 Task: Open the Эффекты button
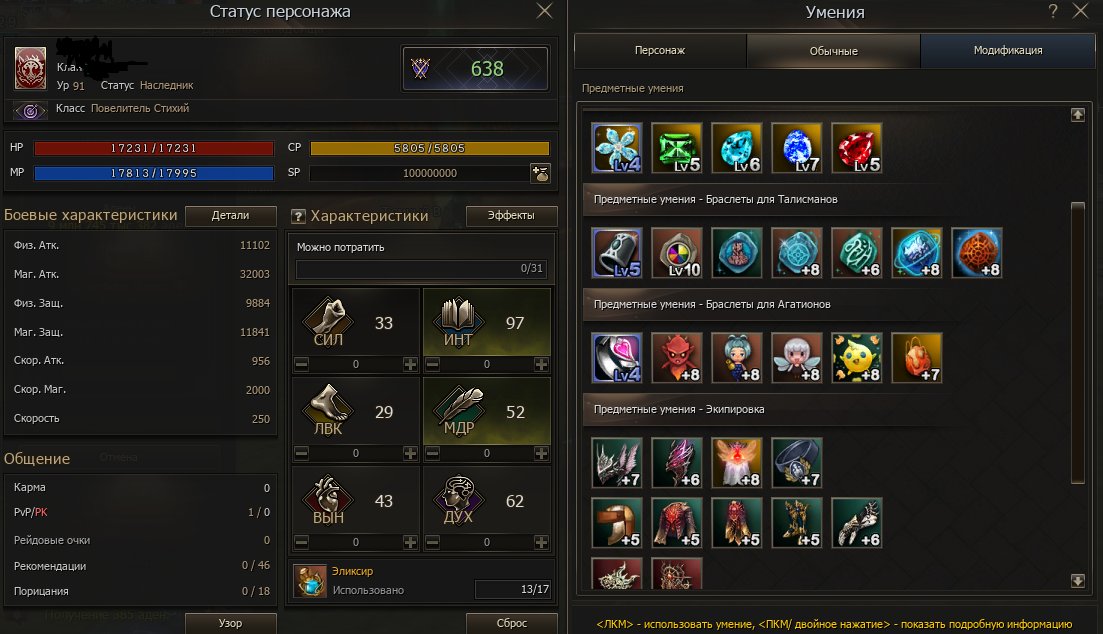pyautogui.click(x=511, y=215)
